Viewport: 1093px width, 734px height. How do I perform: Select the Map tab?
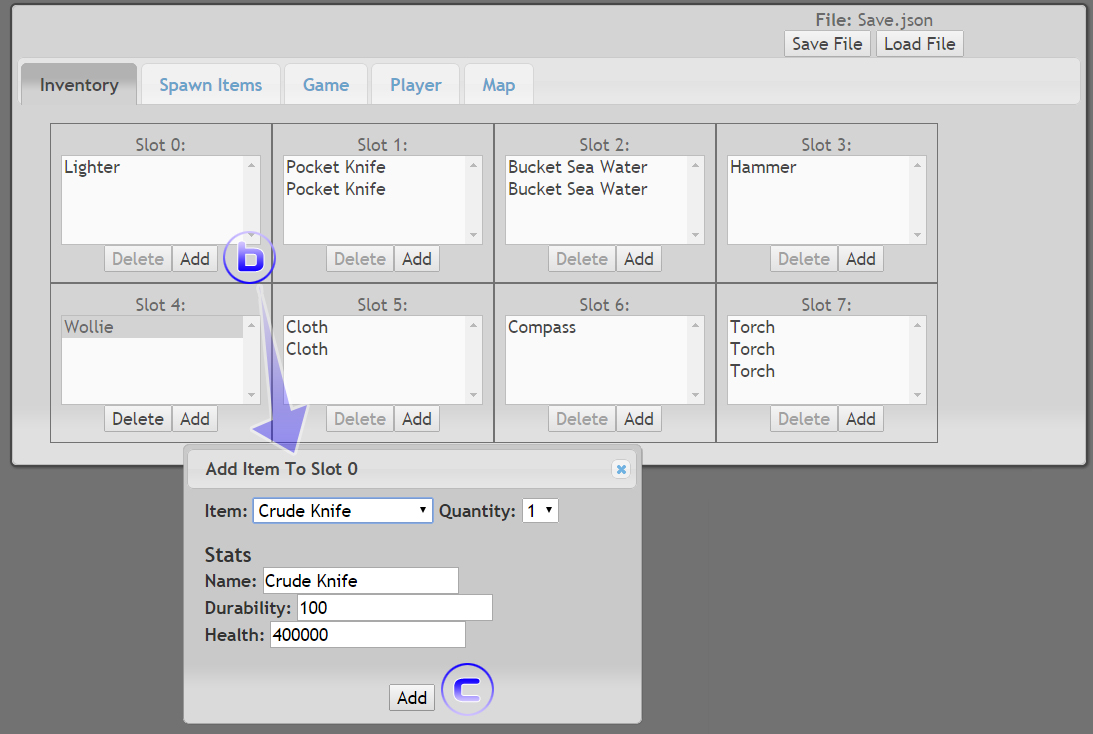coord(498,85)
